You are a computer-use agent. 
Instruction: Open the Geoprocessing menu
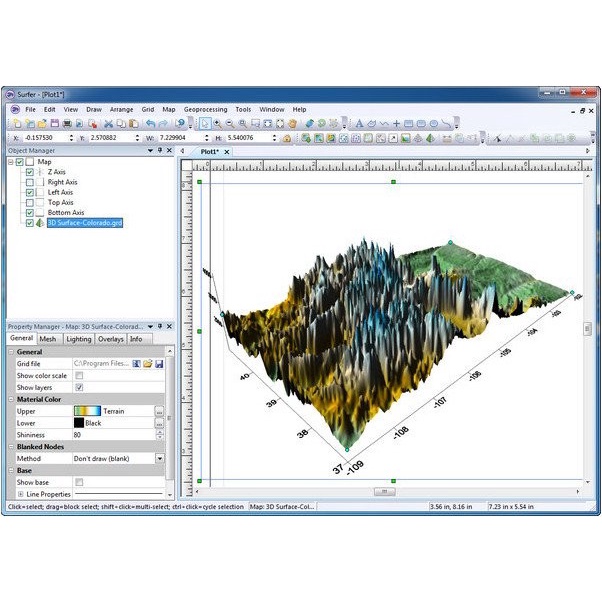(x=205, y=109)
